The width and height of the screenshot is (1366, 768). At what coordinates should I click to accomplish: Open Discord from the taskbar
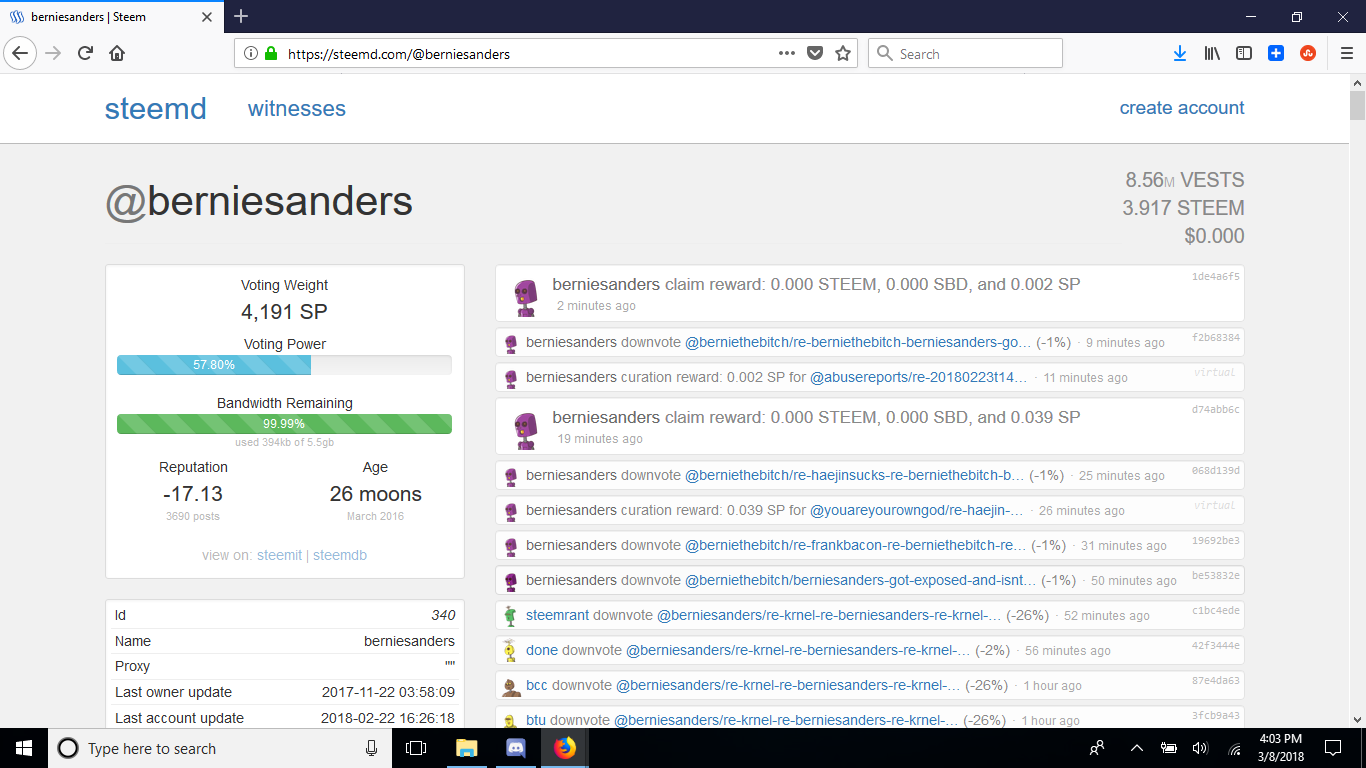(x=515, y=748)
